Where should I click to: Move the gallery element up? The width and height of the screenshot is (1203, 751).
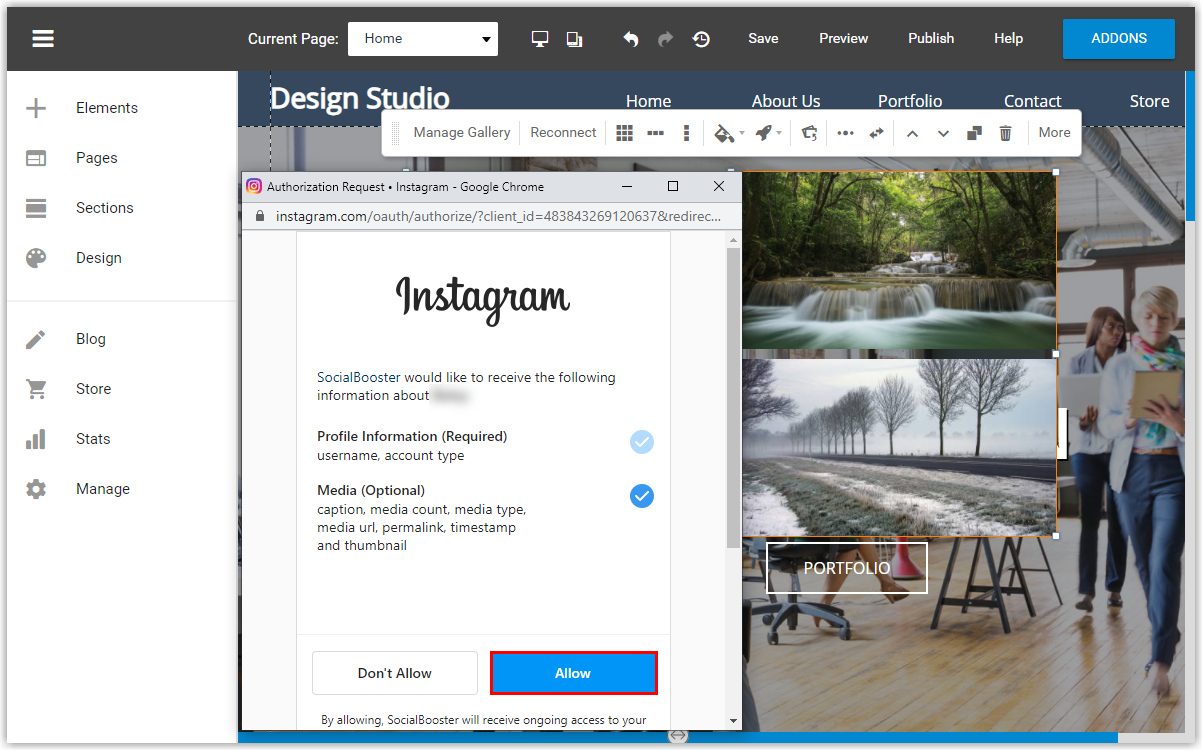912,133
